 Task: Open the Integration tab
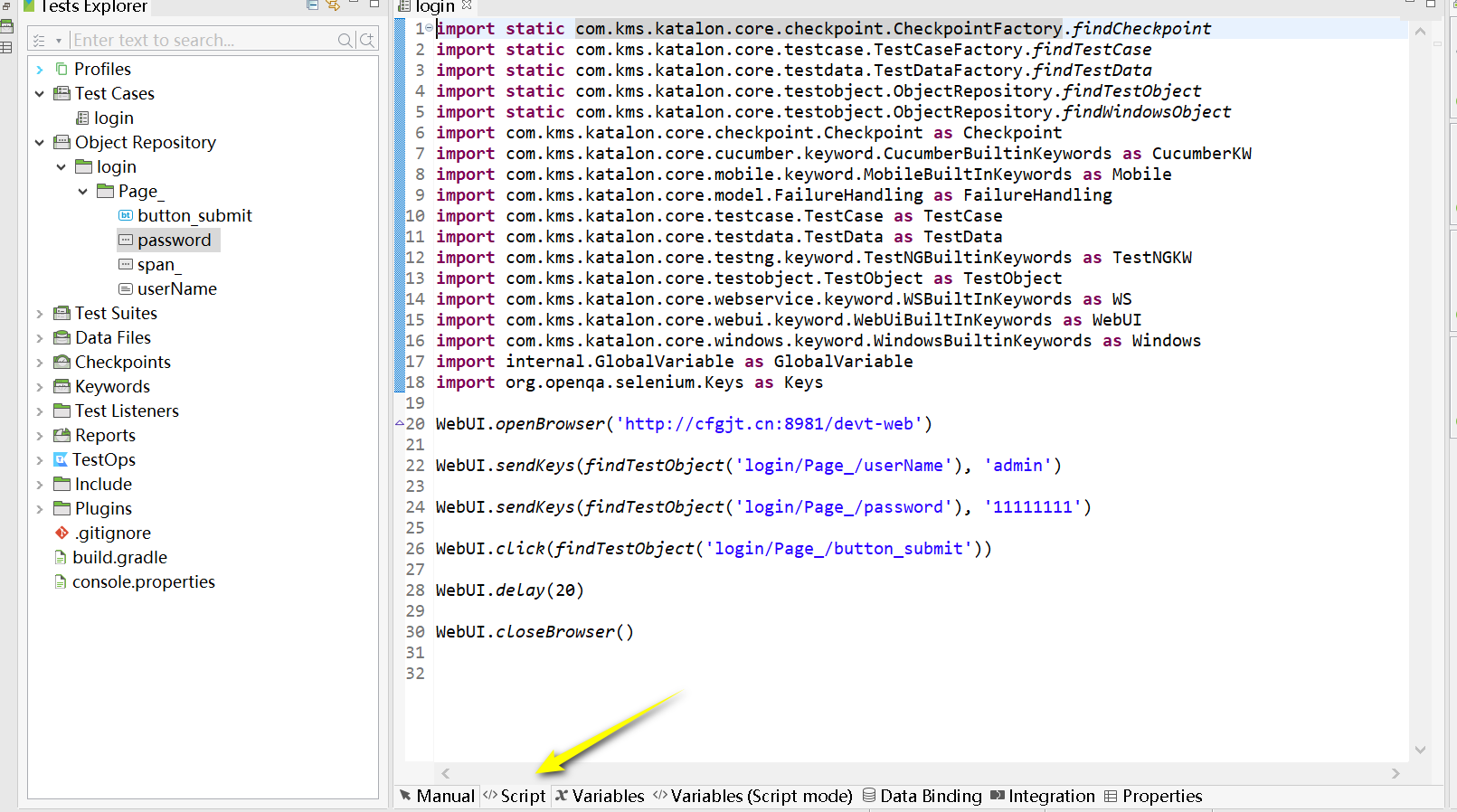click(1043, 796)
